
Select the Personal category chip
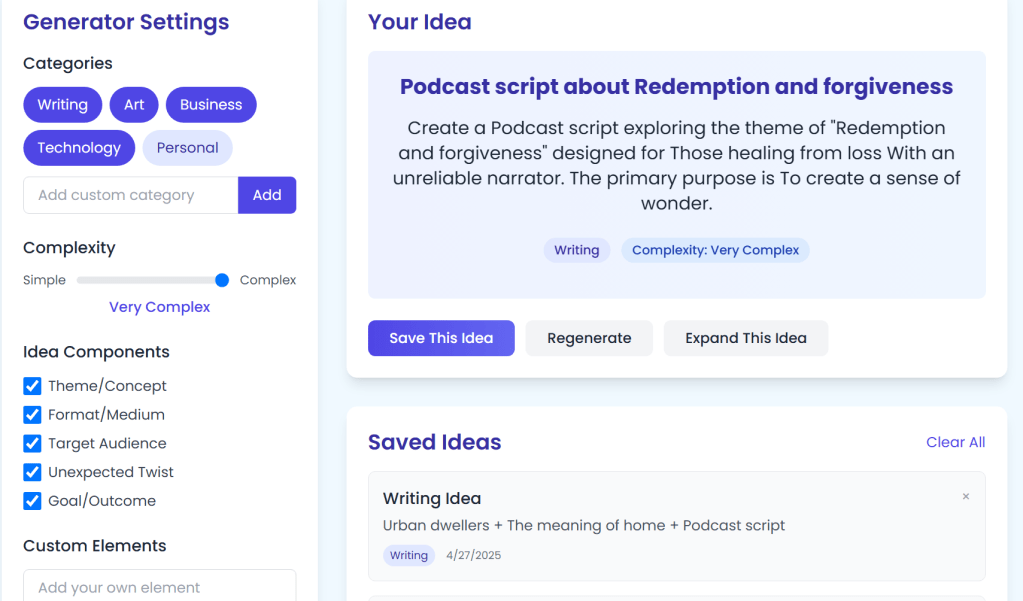[187, 148]
